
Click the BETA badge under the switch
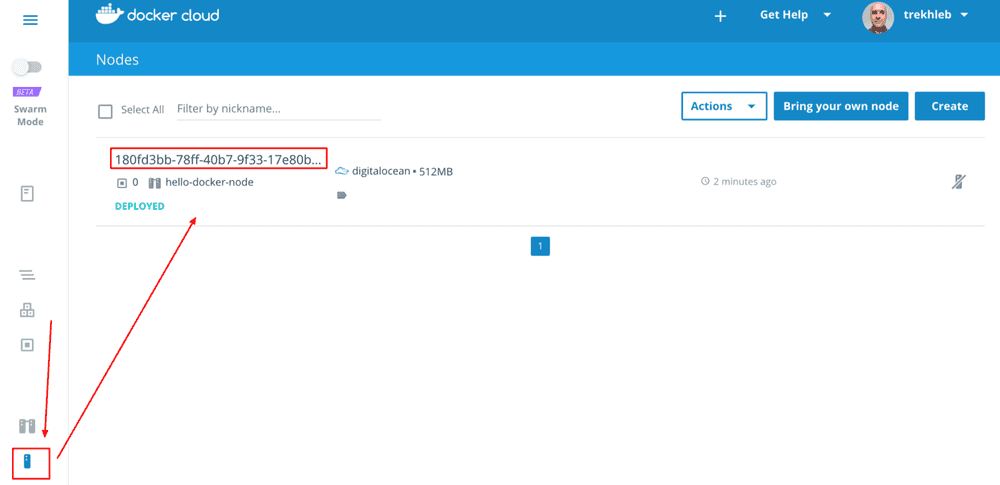click(x=27, y=92)
